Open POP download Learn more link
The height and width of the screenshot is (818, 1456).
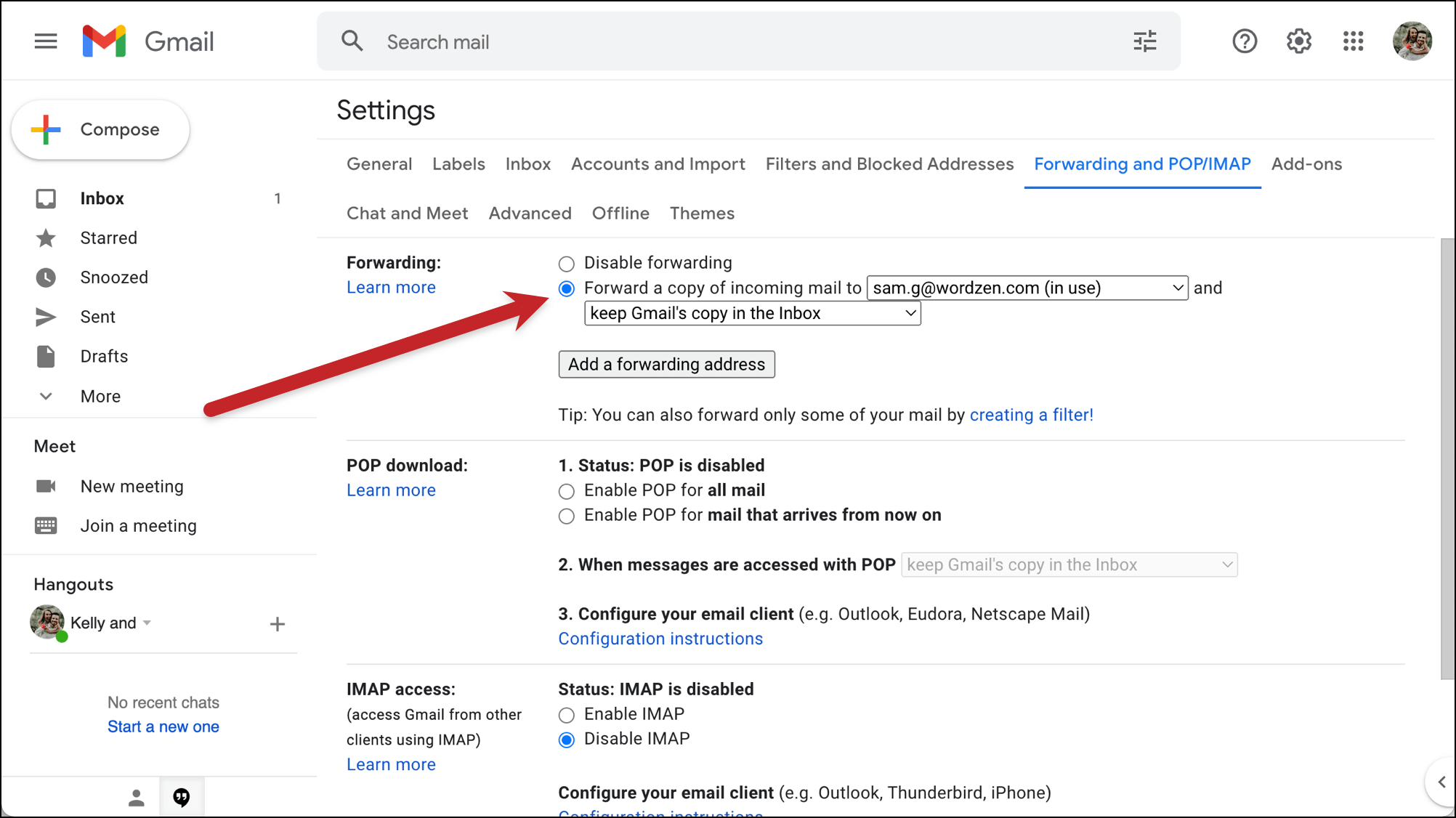[391, 490]
